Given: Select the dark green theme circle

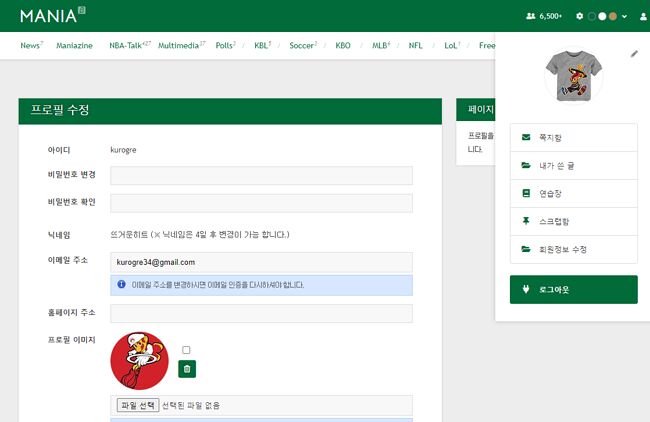Looking at the screenshot, I should tap(592, 17).
